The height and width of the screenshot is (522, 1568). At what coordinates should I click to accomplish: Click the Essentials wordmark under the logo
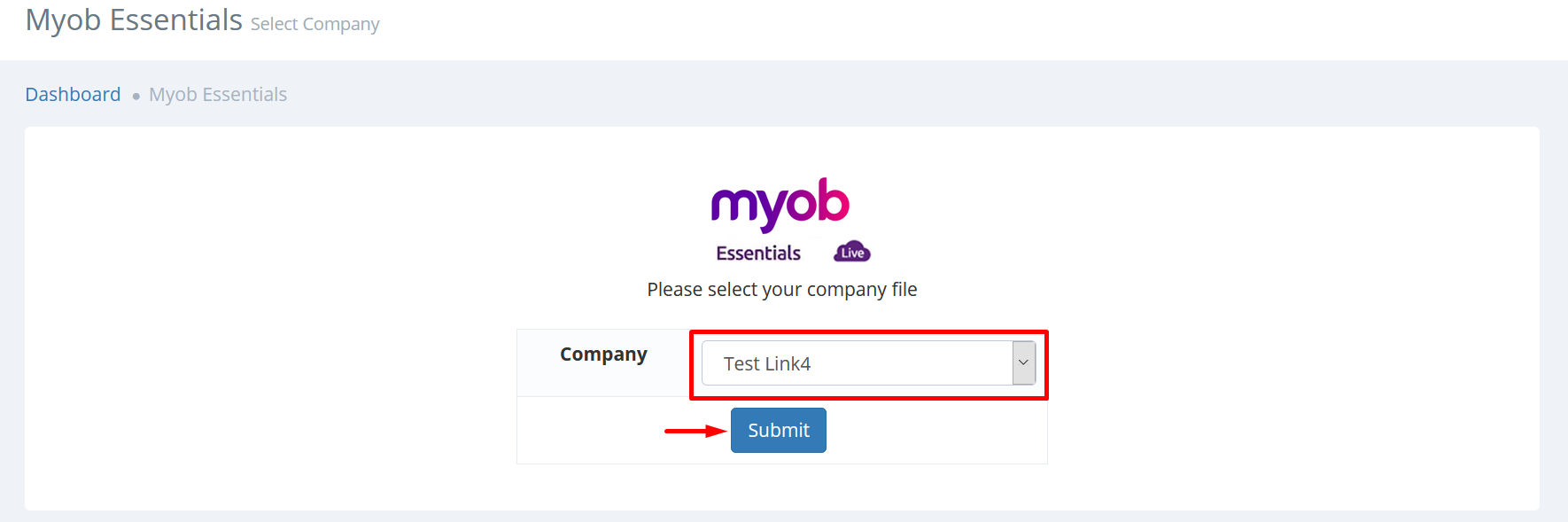pyautogui.click(x=758, y=253)
